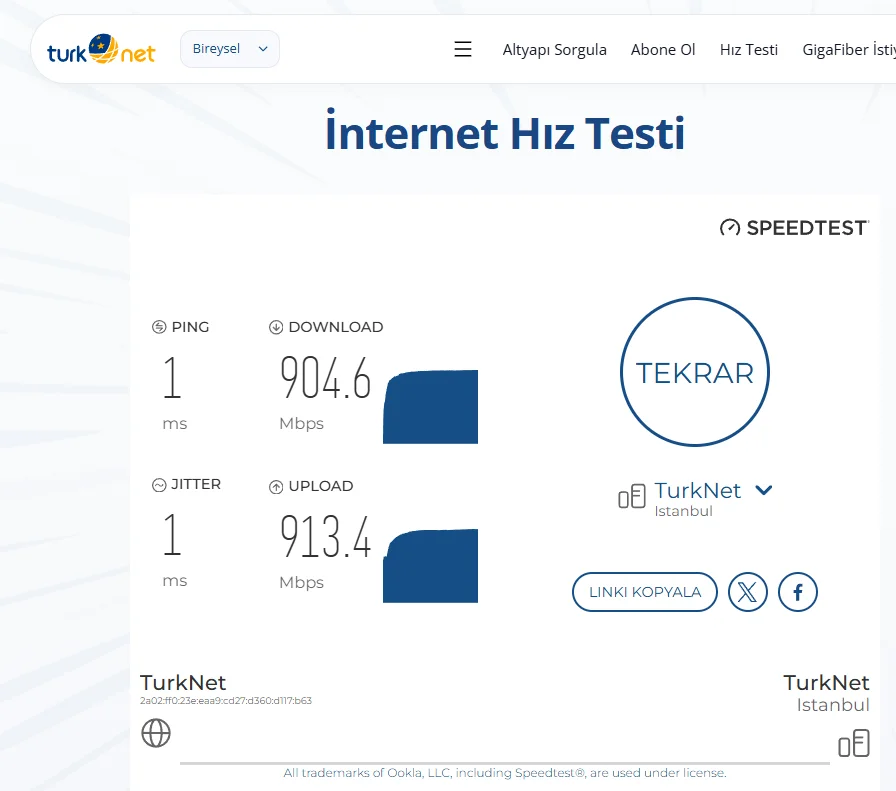Click the TurkNet logo
This screenshot has width=896, height=791.
click(101, 49)
